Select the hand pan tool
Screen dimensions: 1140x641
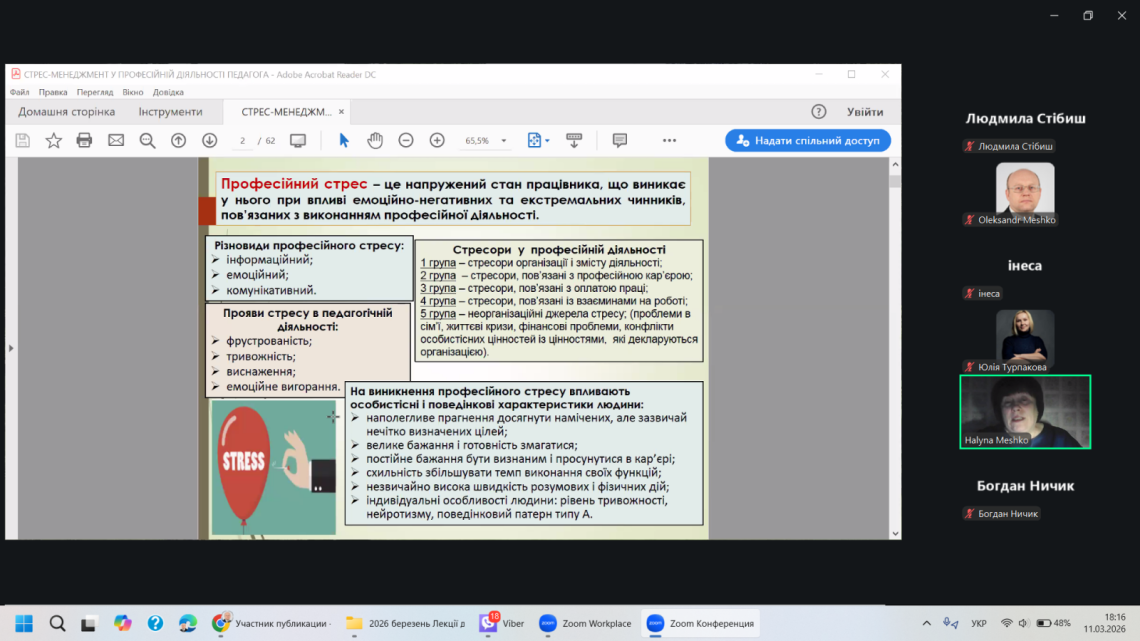(x=375, y=141)
